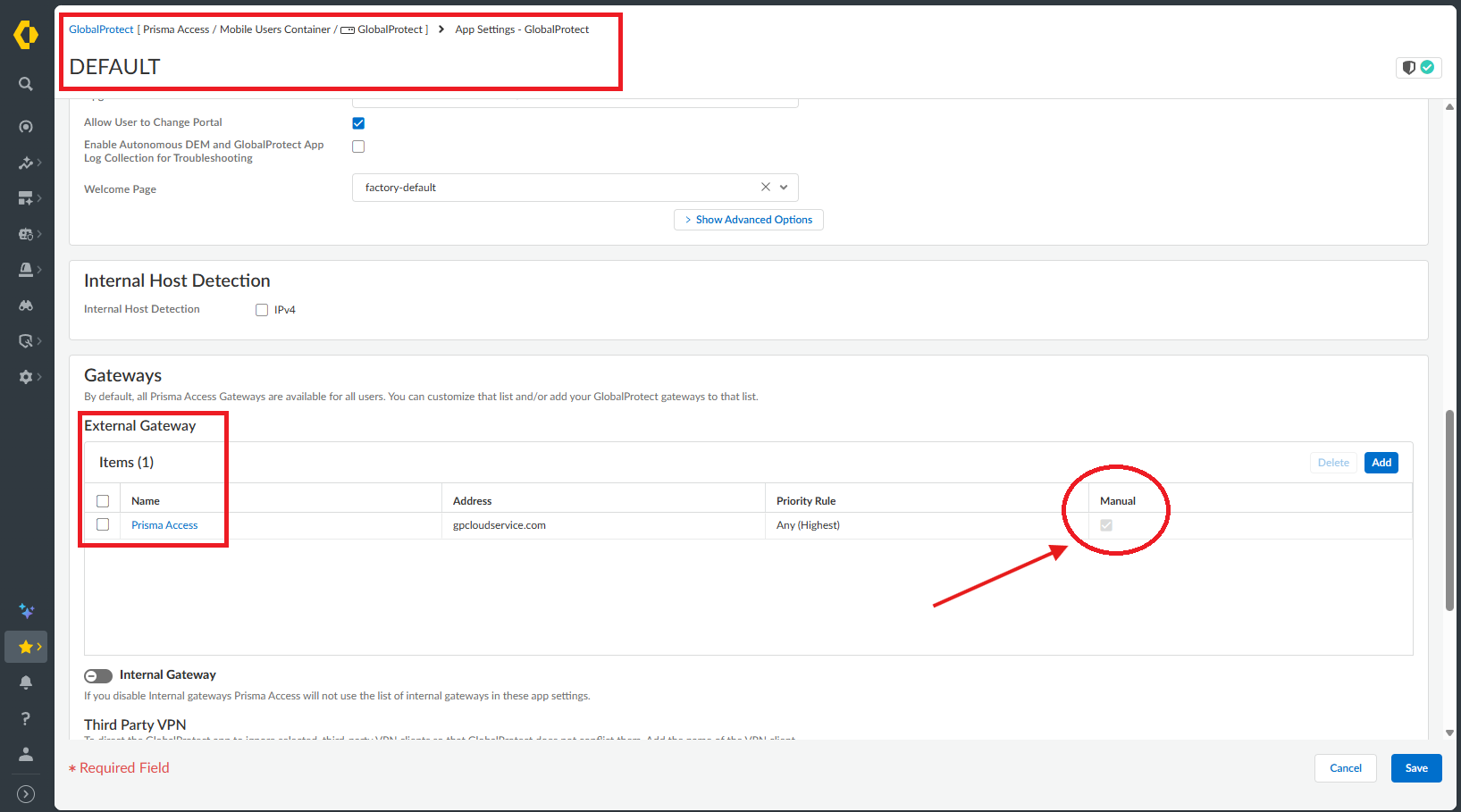
Task: Click the scrollbar down arrow
Action: [x=1449, y=732]
